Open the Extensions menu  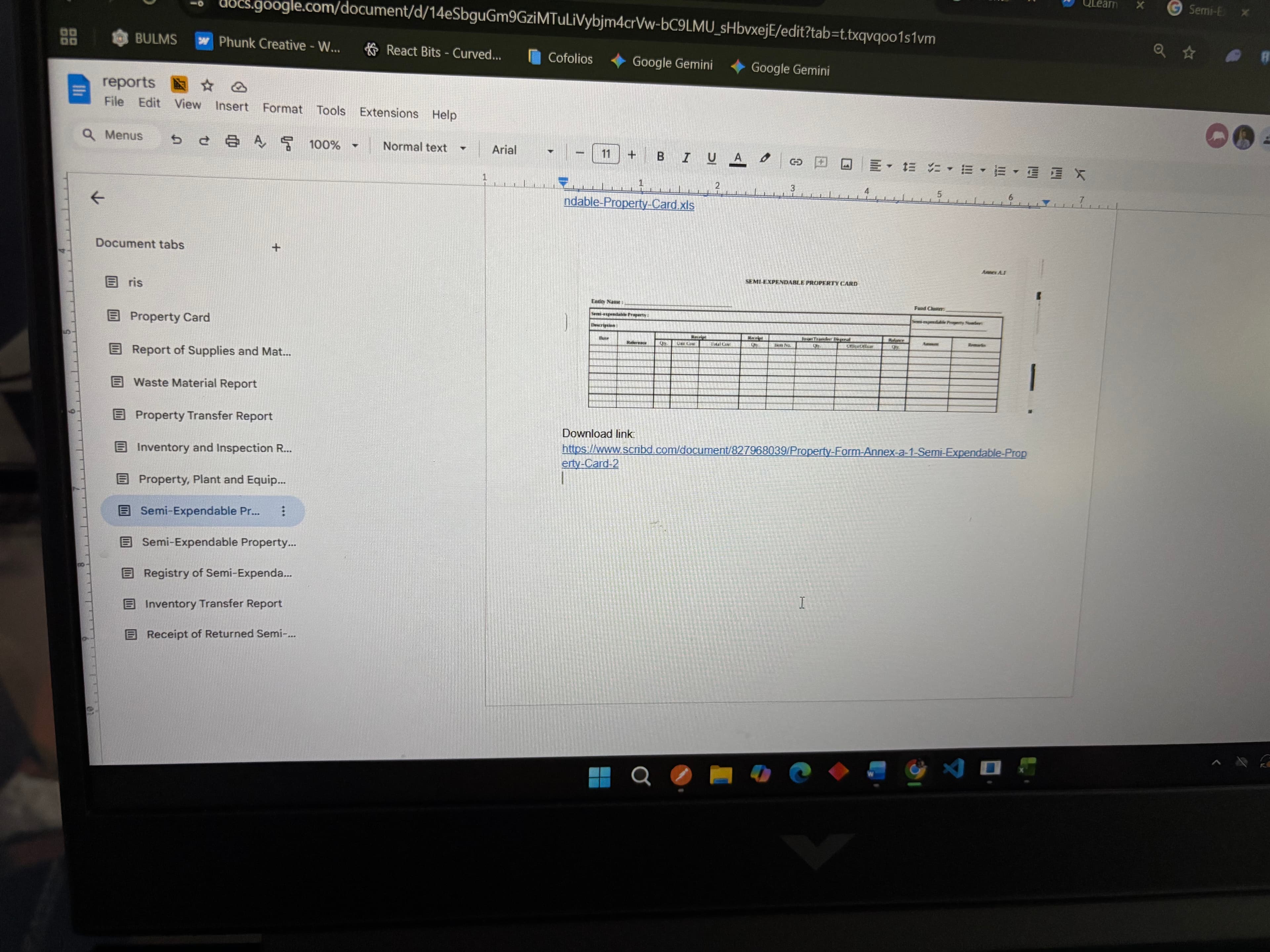389,112
